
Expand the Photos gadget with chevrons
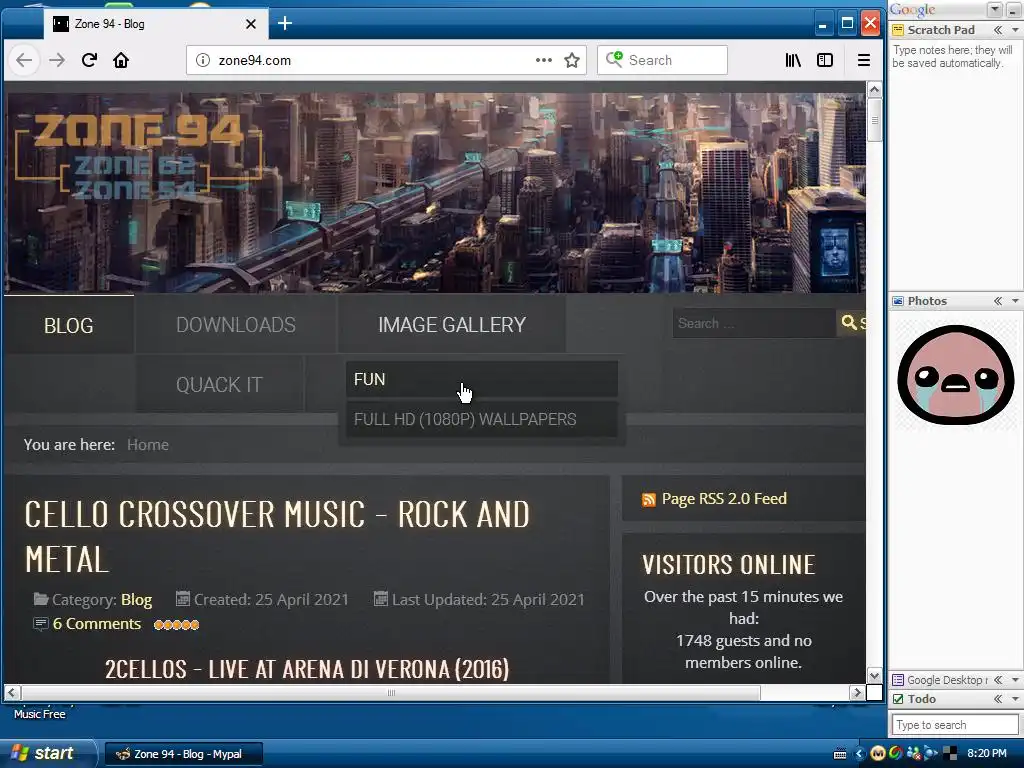[998, 301]
